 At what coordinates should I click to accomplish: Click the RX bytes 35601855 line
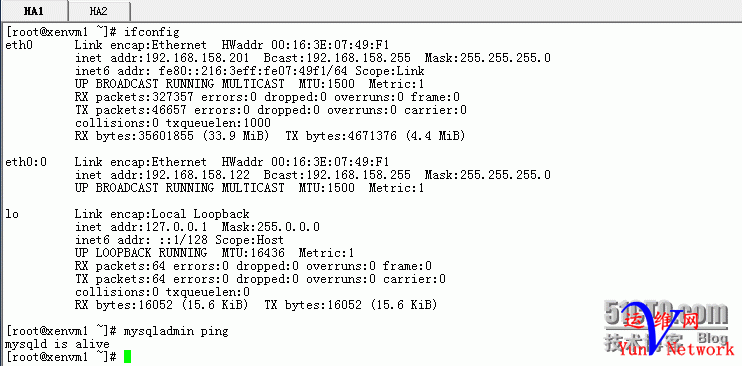coord(270,136)
